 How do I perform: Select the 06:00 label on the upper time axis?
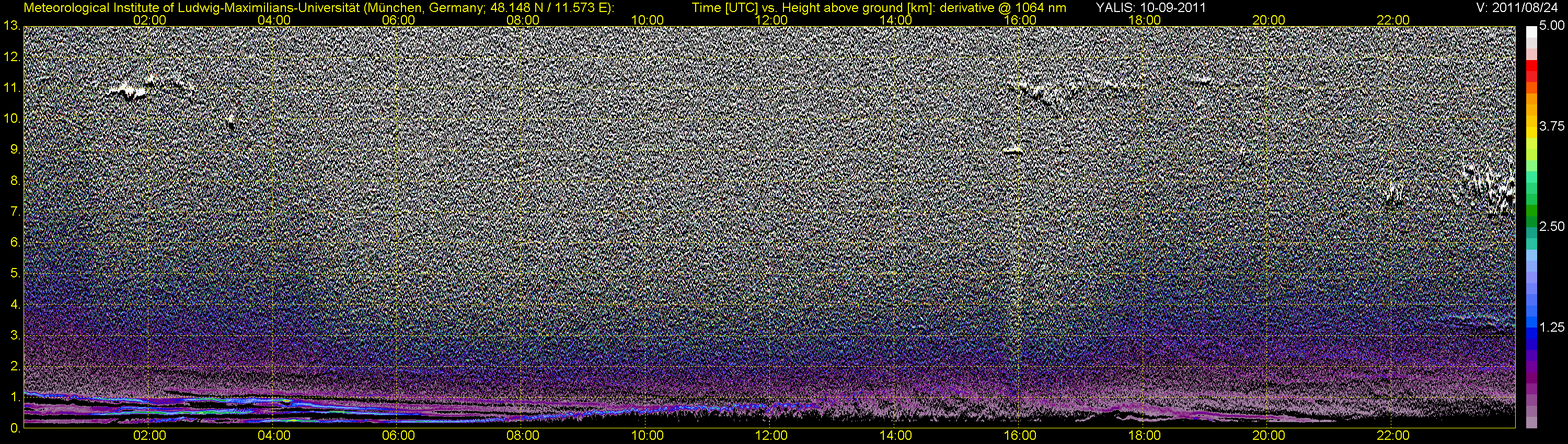click(x=398, y=20)
